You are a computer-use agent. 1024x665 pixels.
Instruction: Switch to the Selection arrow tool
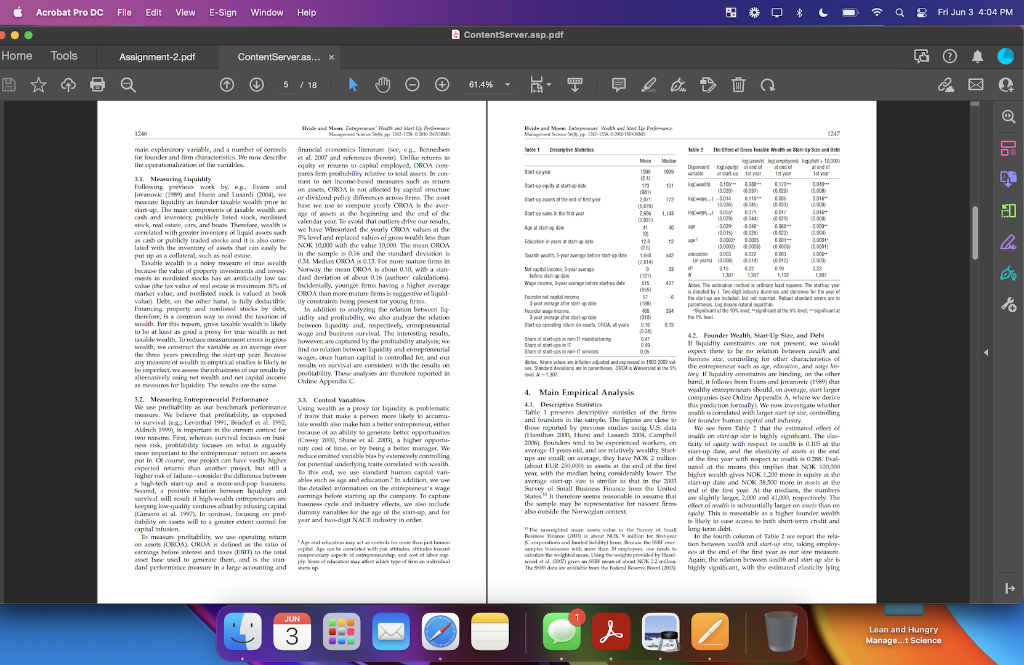(353, 85)
